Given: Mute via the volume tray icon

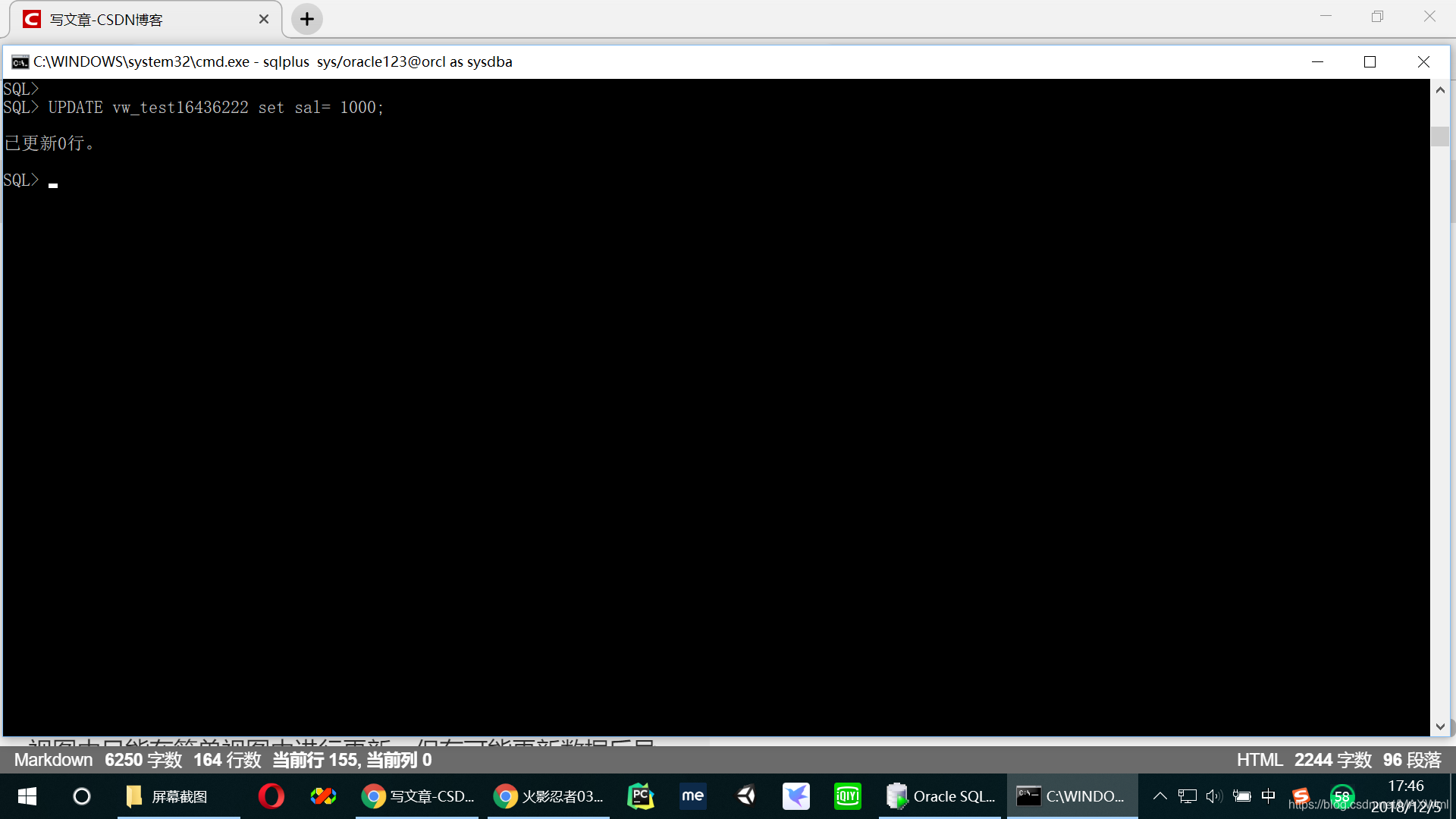Looking at the screenshot, I should 1213,796.
